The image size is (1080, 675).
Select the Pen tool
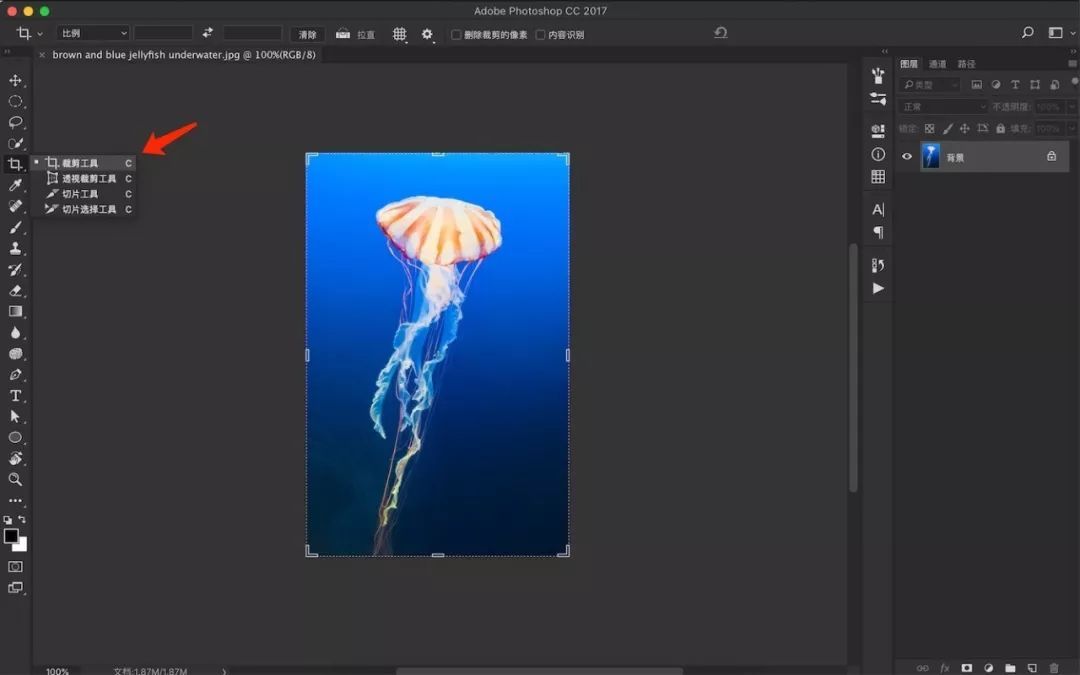[15, 374]
